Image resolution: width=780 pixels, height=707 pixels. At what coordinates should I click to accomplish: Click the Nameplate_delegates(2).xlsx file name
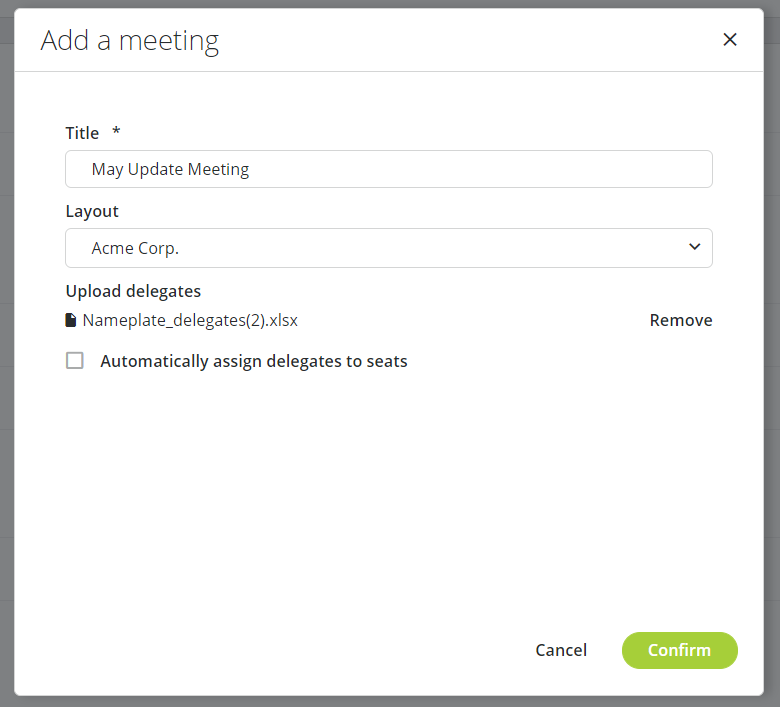tap(190, 321)
